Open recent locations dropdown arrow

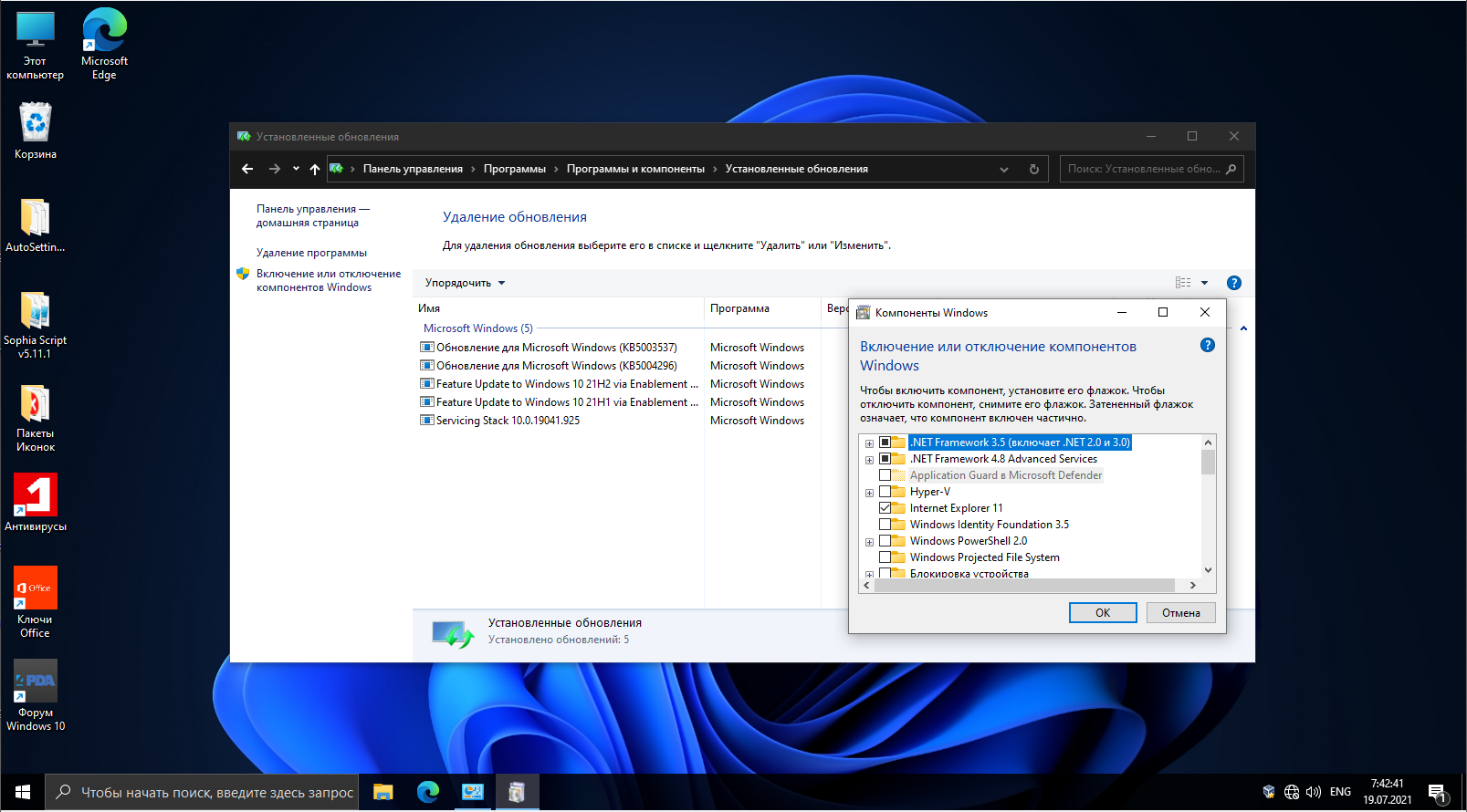[x=296, y=169]
